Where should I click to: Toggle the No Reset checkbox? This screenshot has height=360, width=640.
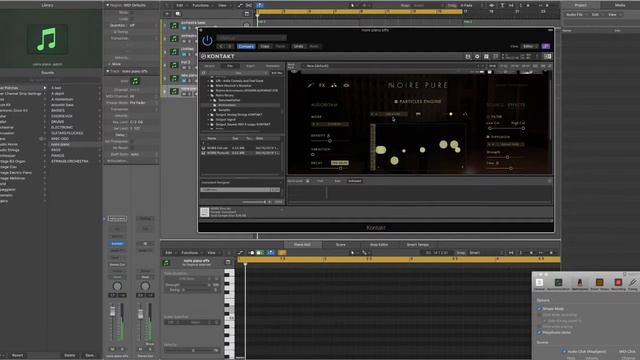click(x=131, y=148)
